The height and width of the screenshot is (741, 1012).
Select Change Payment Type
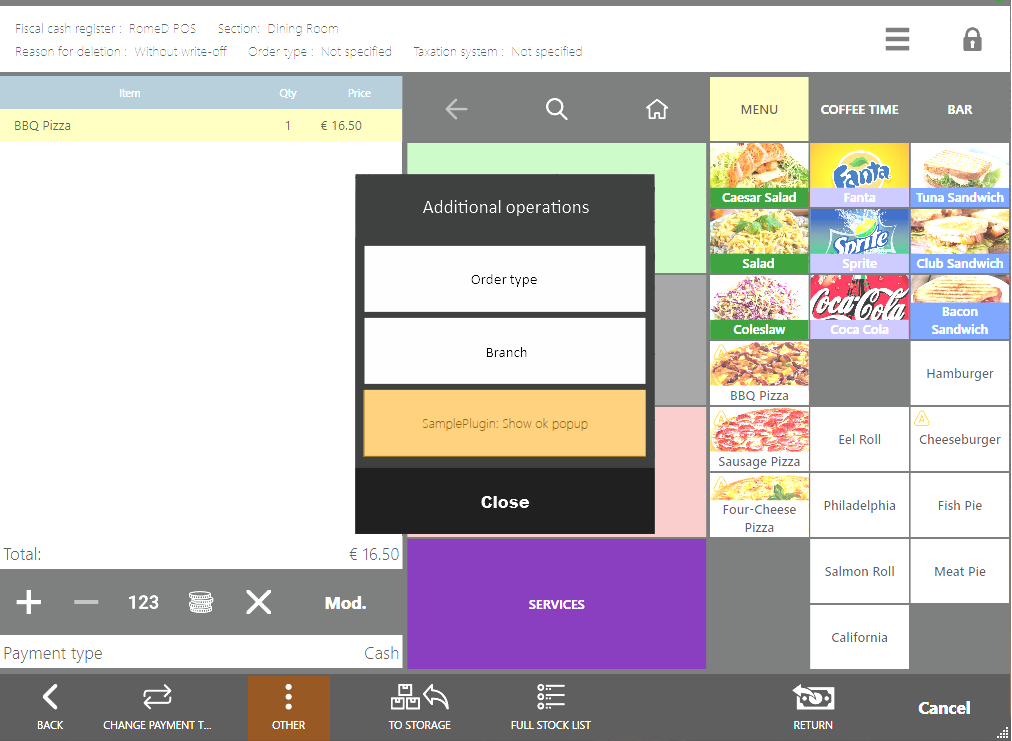(x=157, y=706)
